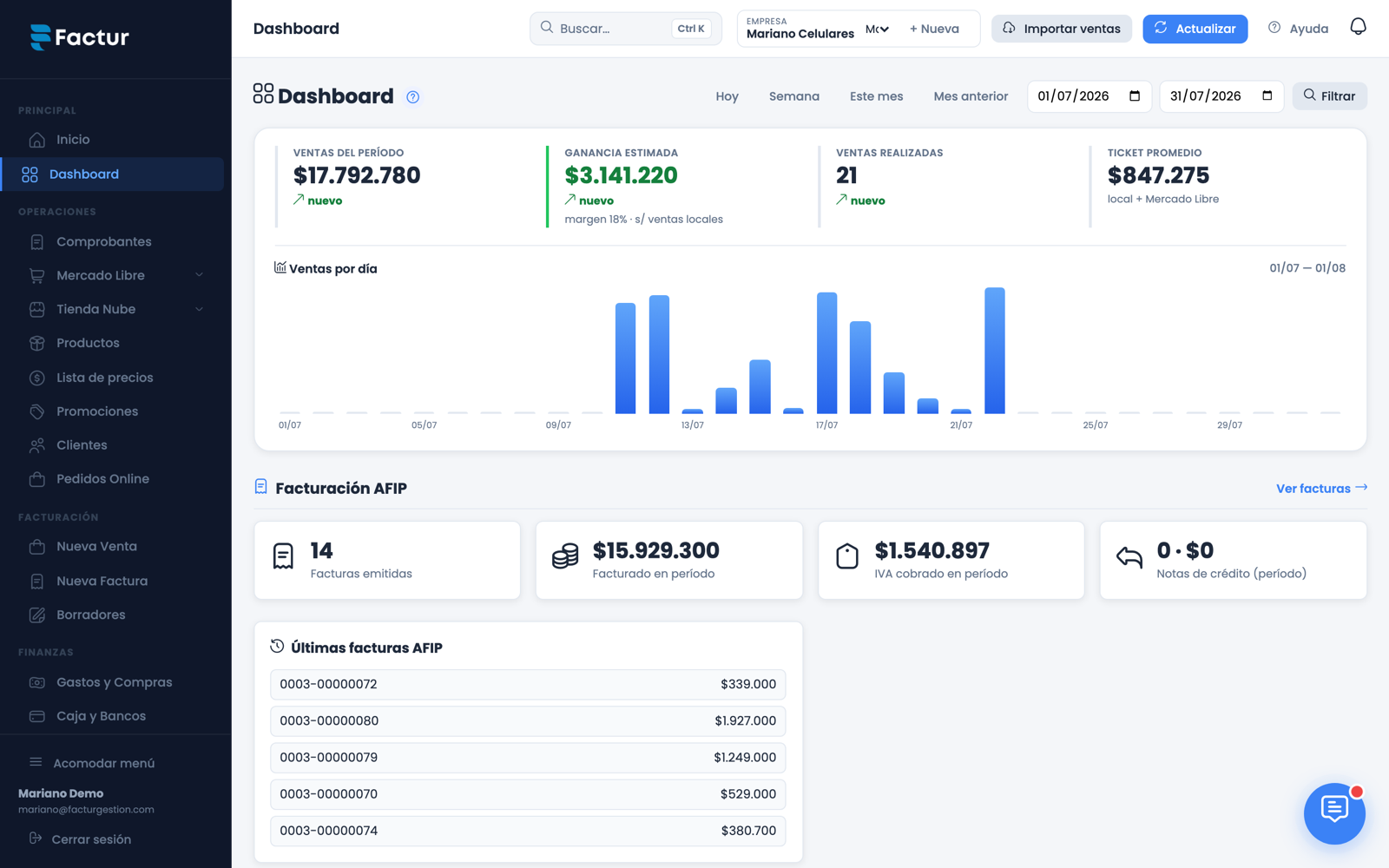The width and height of the screenshot is (1389, 868).
Task: Click the + Nueva empresa button
Action: (x=934, y=29)
